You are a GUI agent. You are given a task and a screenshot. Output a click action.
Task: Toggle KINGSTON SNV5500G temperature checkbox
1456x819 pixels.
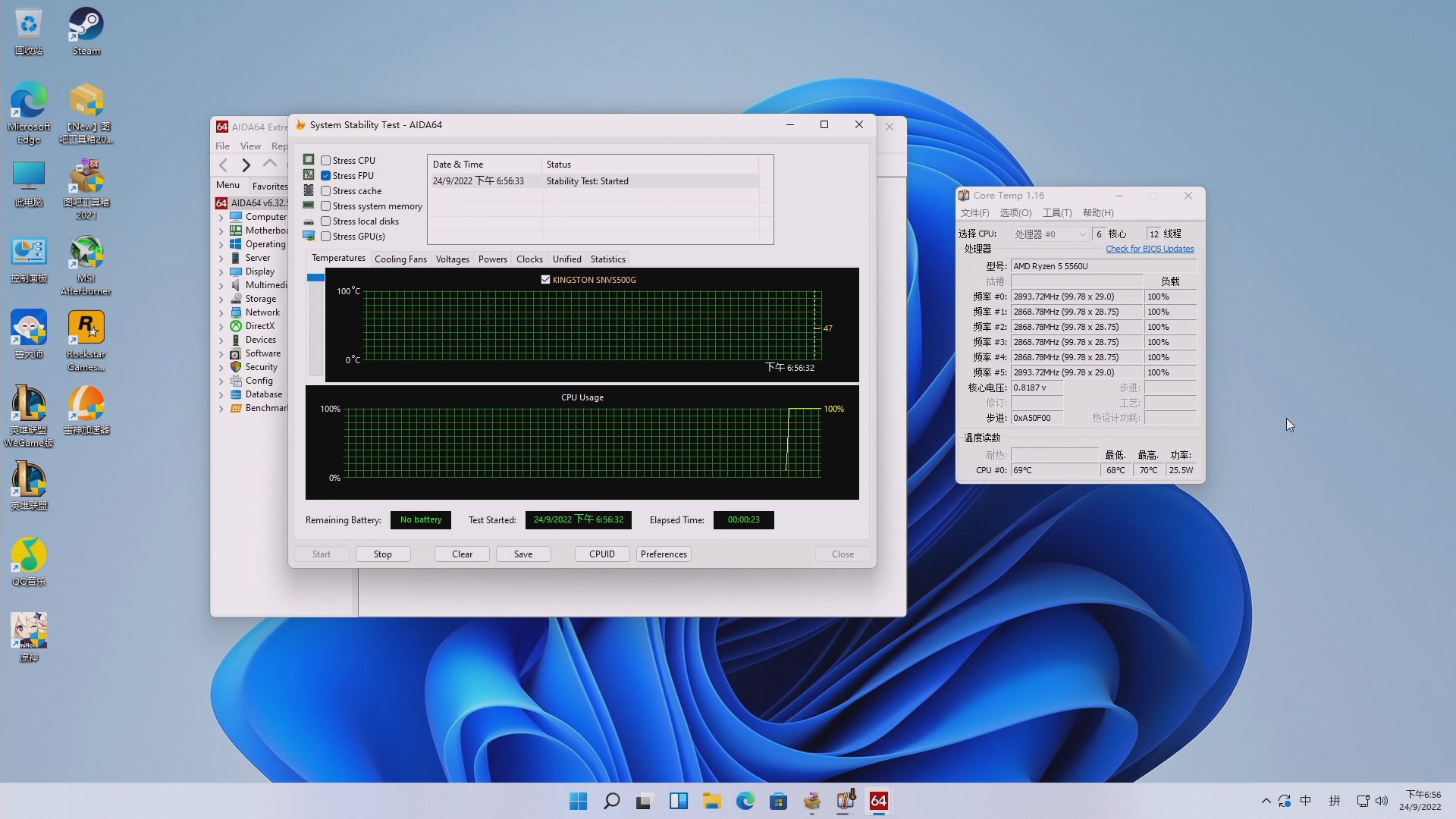545,280
